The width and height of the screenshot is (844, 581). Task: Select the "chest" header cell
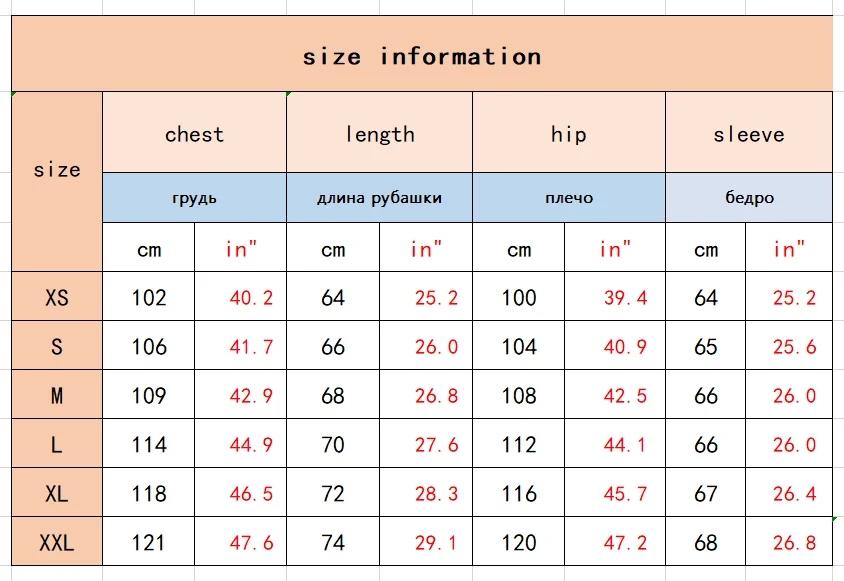pyautogui.click(x=194, y=134)
